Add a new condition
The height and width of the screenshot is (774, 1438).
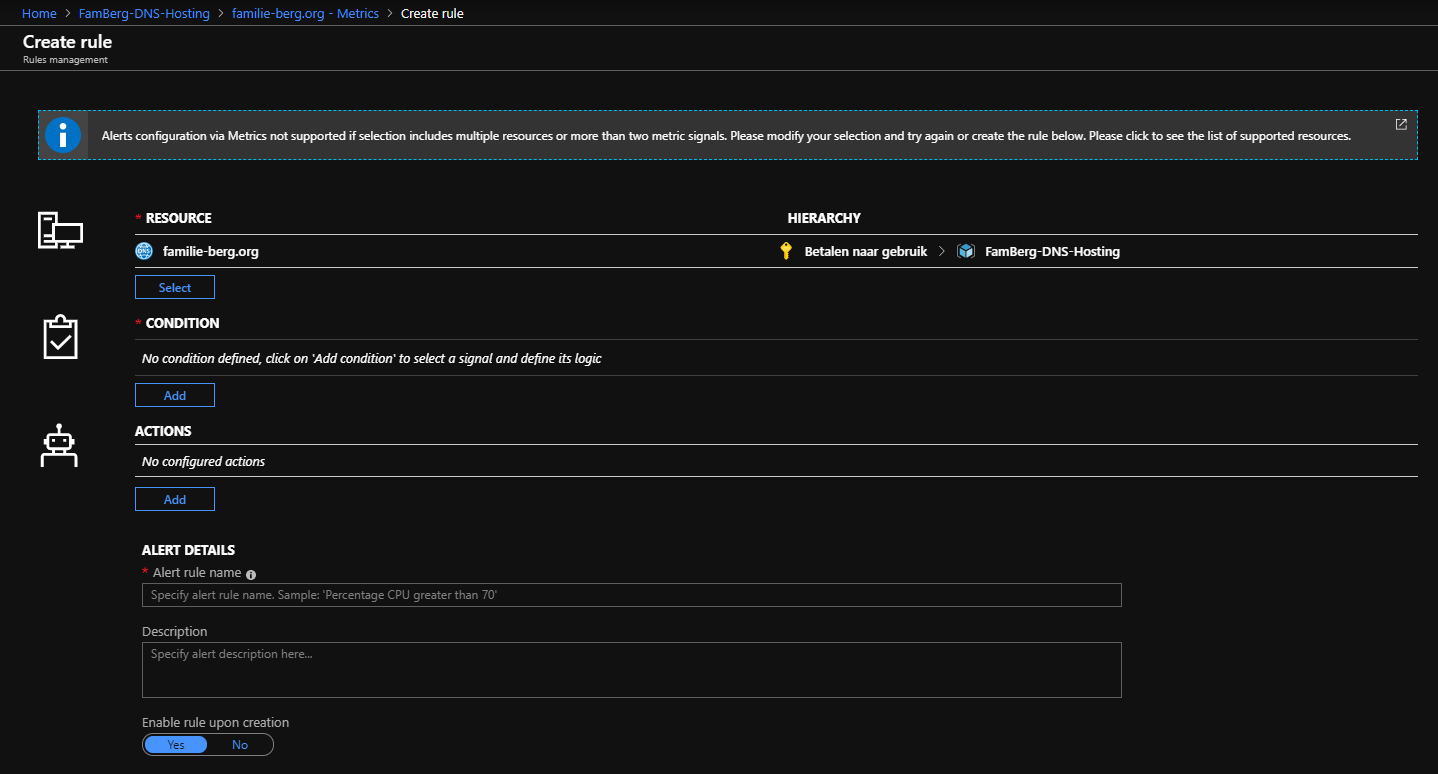coord(175,395)
